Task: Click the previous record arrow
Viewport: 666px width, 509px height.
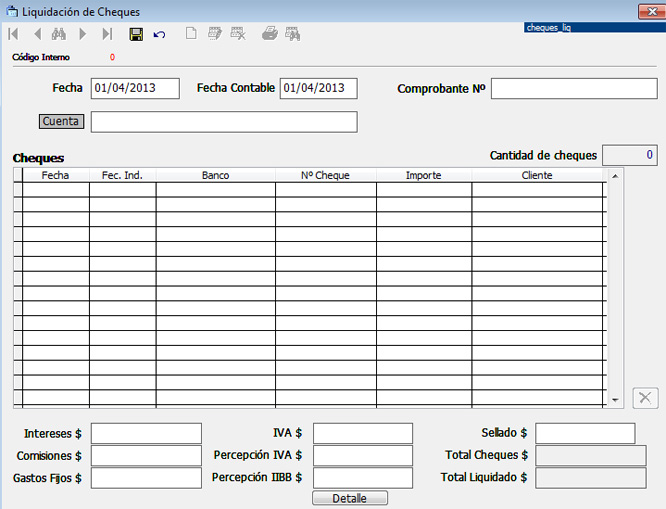Action: click(37, 34)
